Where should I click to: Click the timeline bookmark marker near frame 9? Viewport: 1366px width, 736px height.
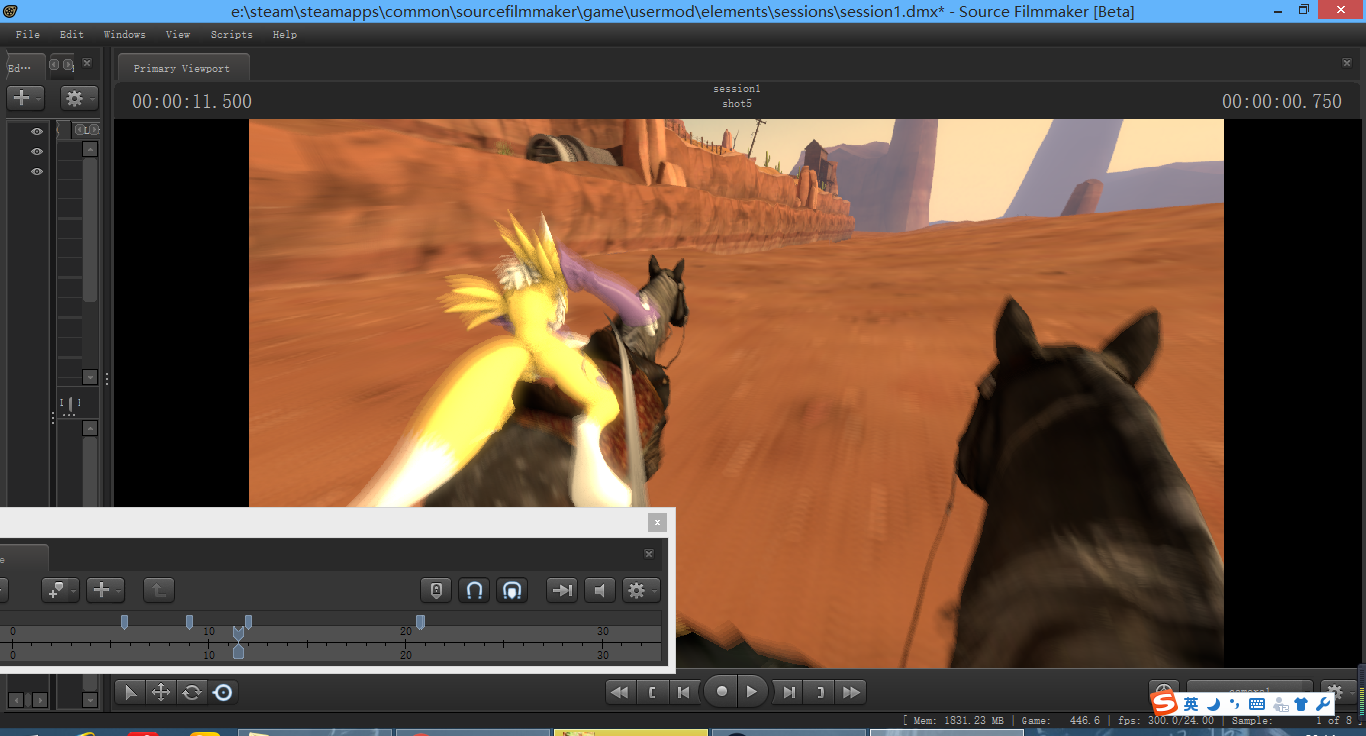point(189,622)
